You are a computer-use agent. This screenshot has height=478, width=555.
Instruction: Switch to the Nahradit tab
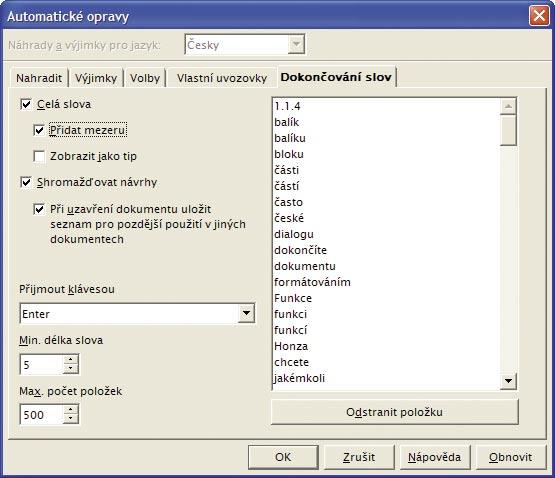[x=39, y=78]
